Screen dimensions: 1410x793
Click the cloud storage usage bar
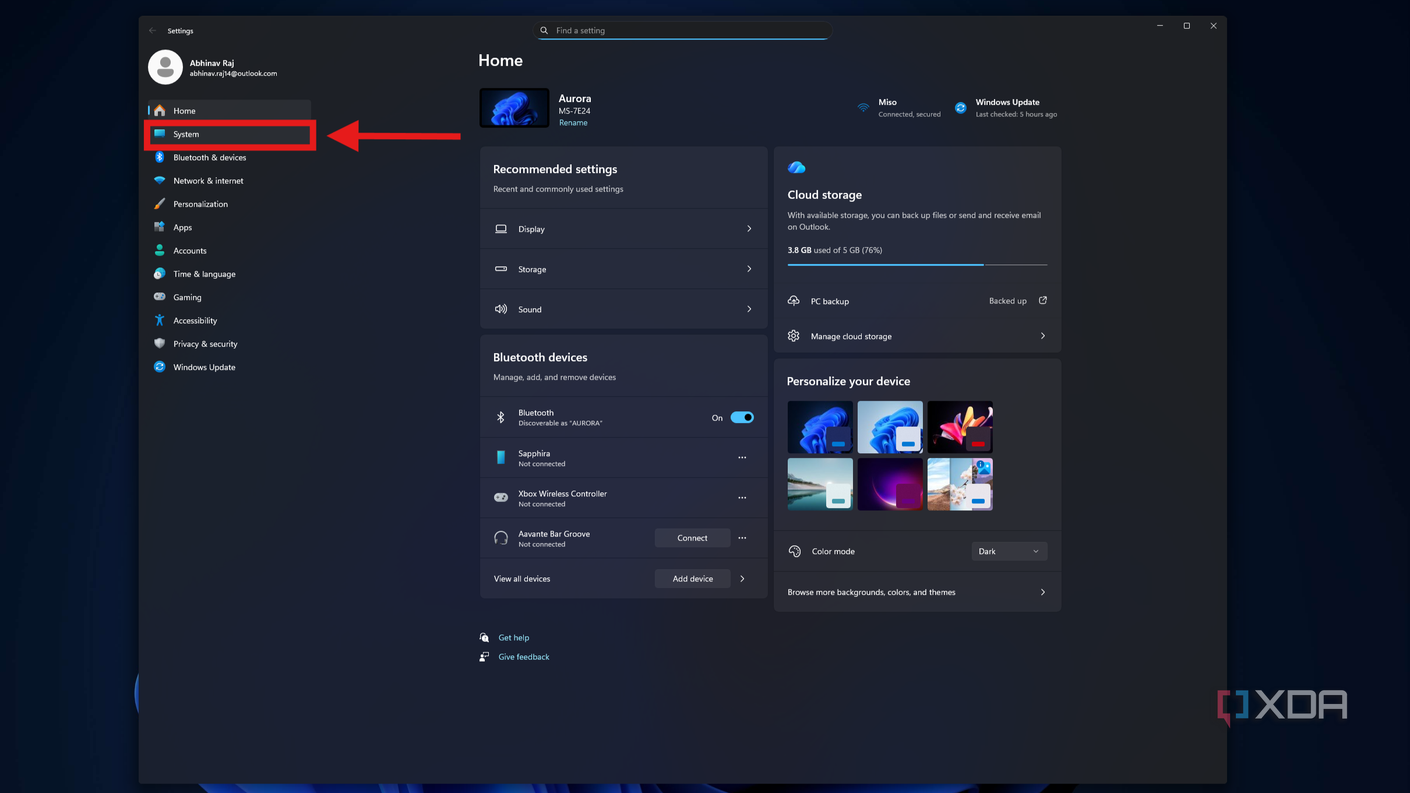(917, 264)
